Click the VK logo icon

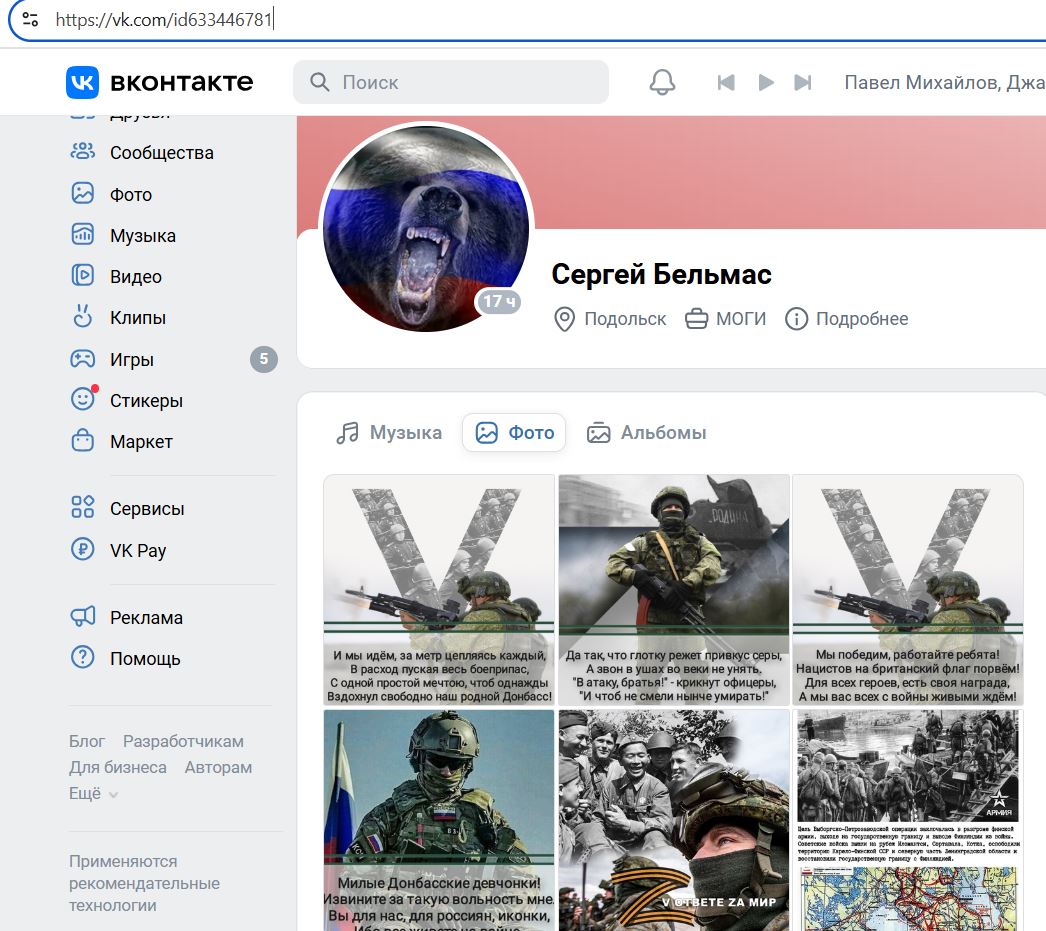82,82
